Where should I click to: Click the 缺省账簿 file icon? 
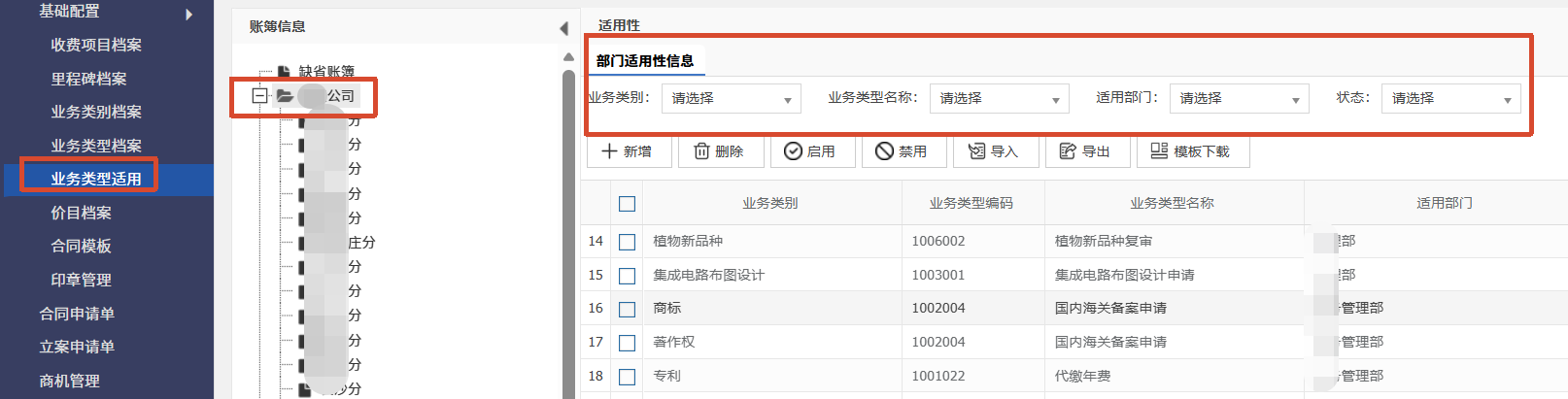tap(284, 71)
